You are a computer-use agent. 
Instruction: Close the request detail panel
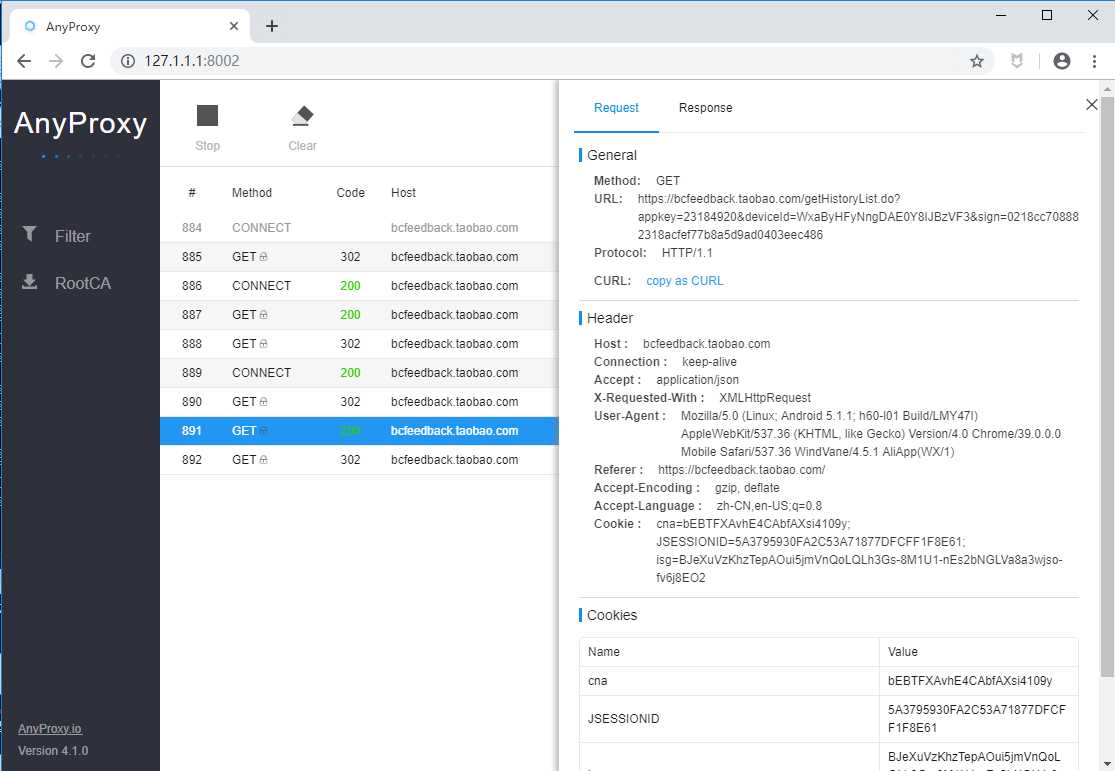[1092, 105]
